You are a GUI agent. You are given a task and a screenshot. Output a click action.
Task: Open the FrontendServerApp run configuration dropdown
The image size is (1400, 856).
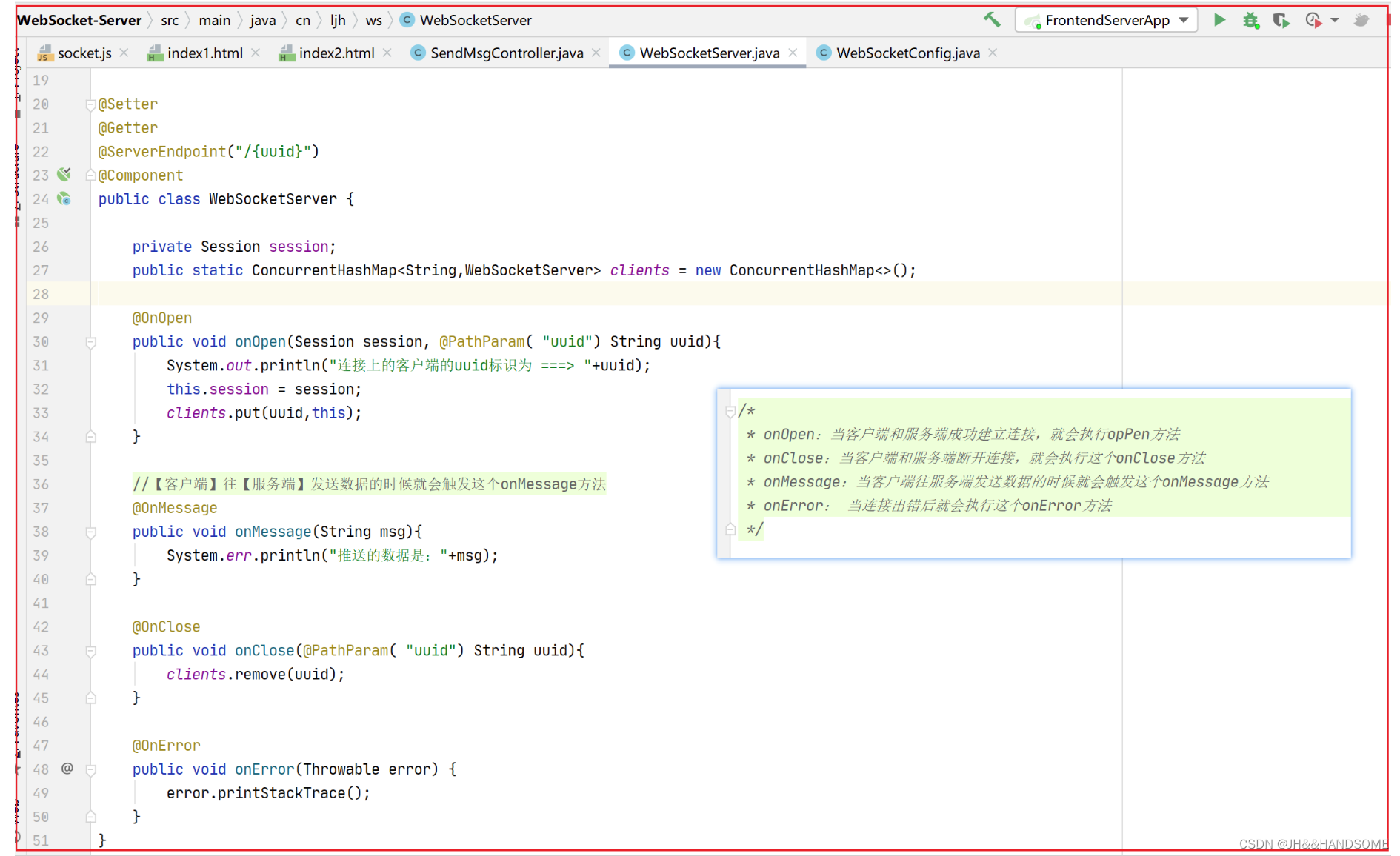(1106, 20)
